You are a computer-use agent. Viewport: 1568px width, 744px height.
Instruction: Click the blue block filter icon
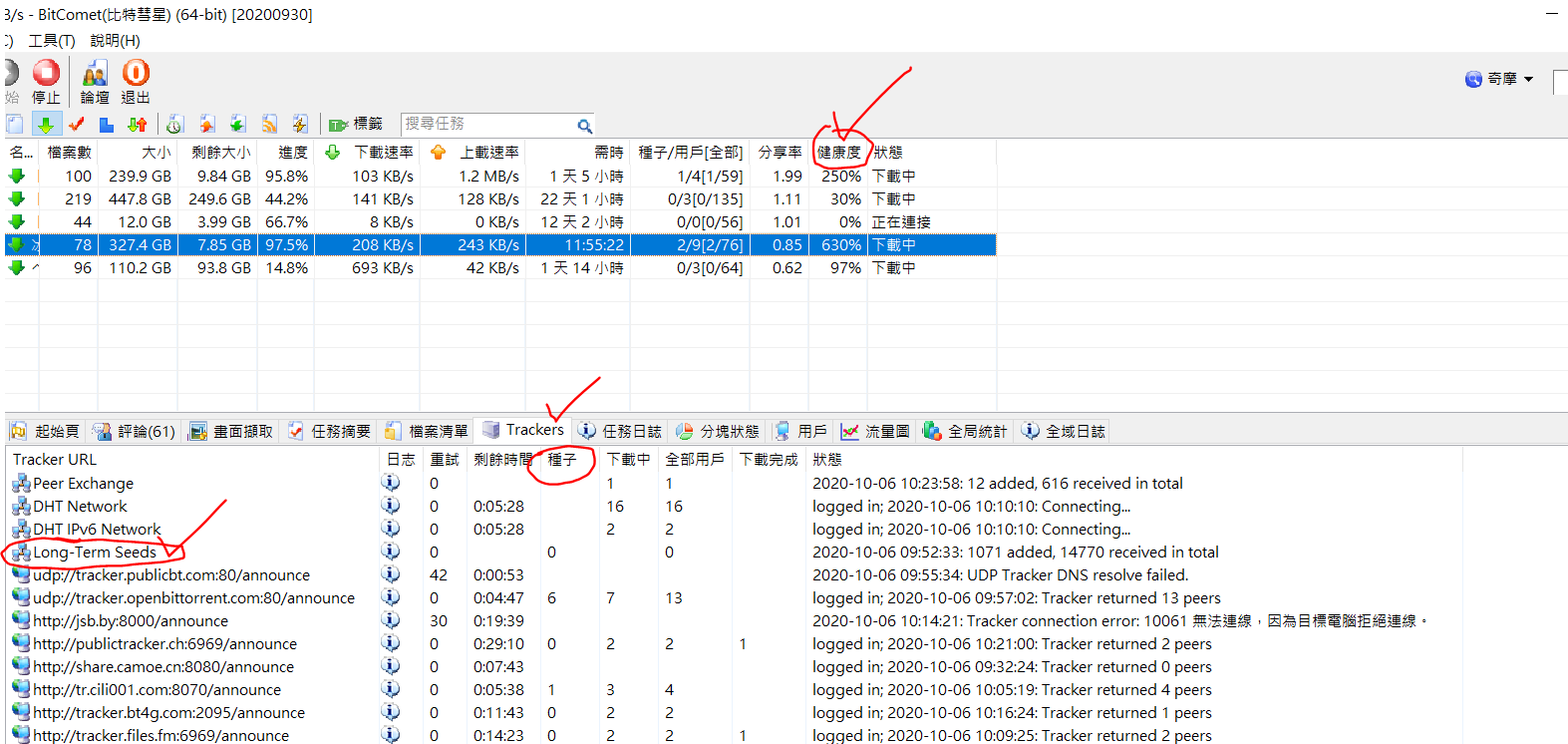(107, 124)
